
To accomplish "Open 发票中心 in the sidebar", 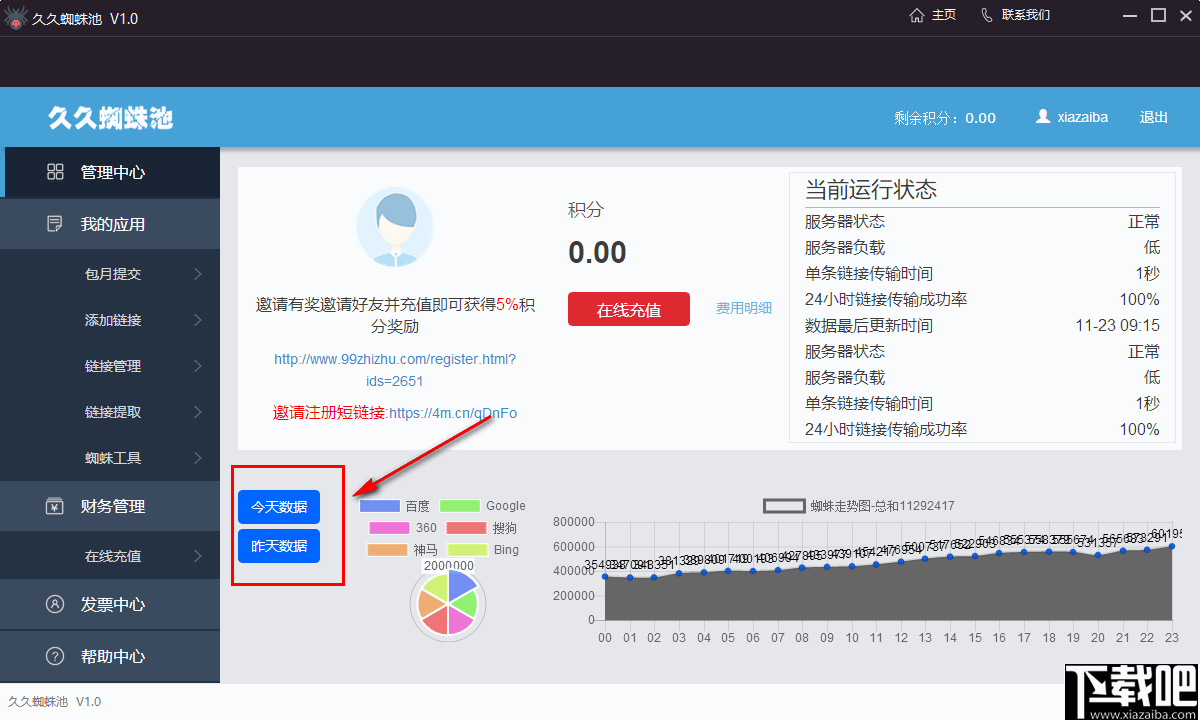I will click(110, 604).
